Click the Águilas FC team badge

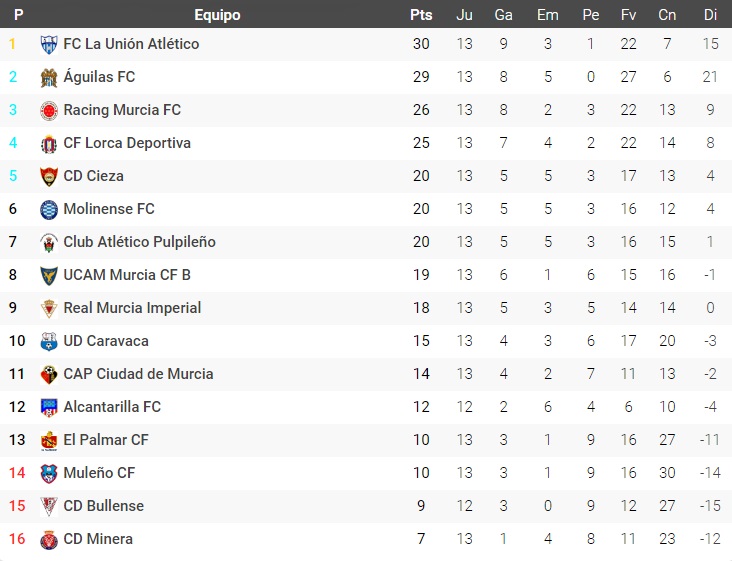point(49,77)
